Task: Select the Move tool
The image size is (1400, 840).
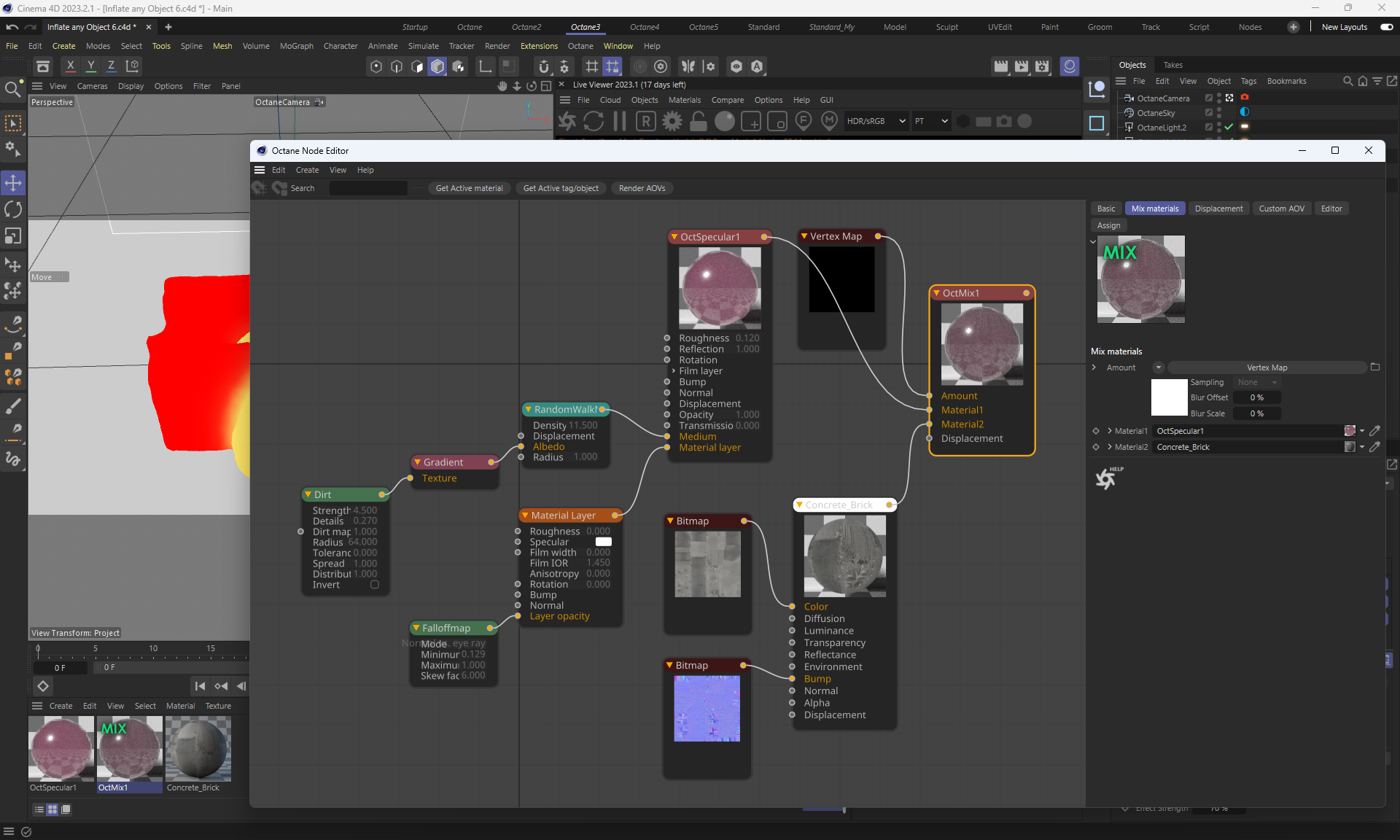Action: 13,182
